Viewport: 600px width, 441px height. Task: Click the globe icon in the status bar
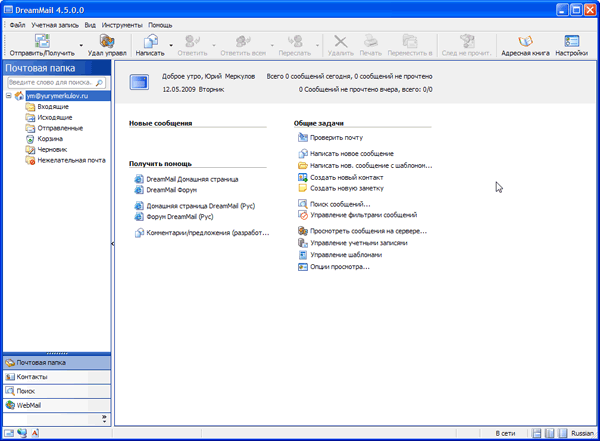[22, 433]
